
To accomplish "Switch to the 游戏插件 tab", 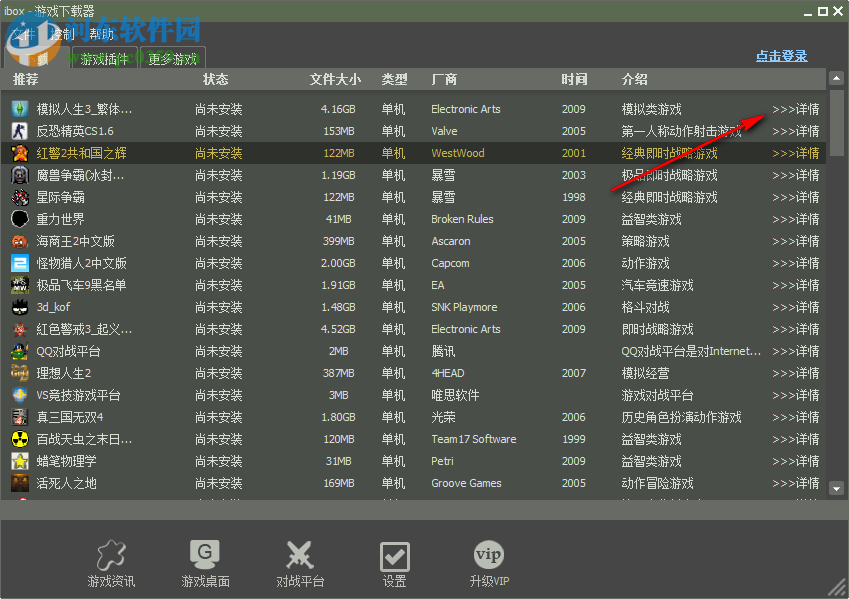I will [x=103, y=58].
